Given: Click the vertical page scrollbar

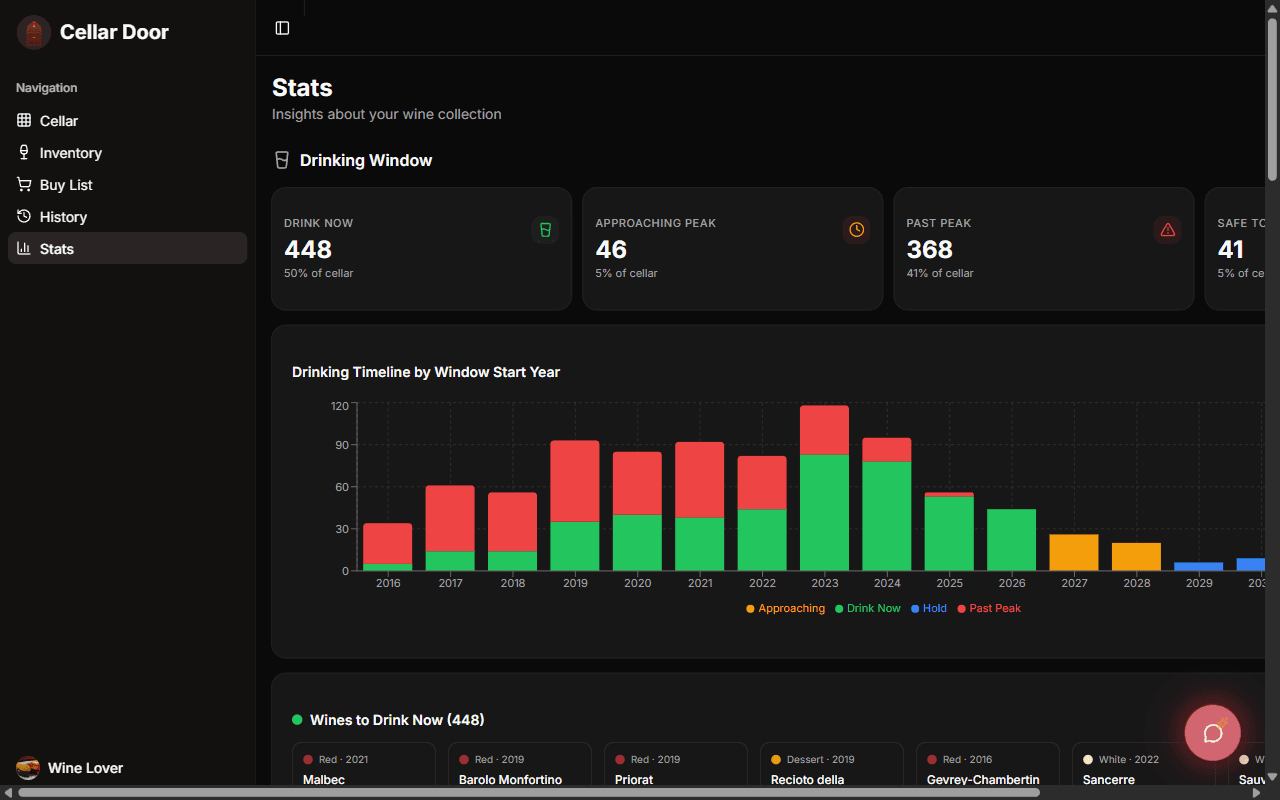Looking at the screenshot, I should coord(1272,100).
